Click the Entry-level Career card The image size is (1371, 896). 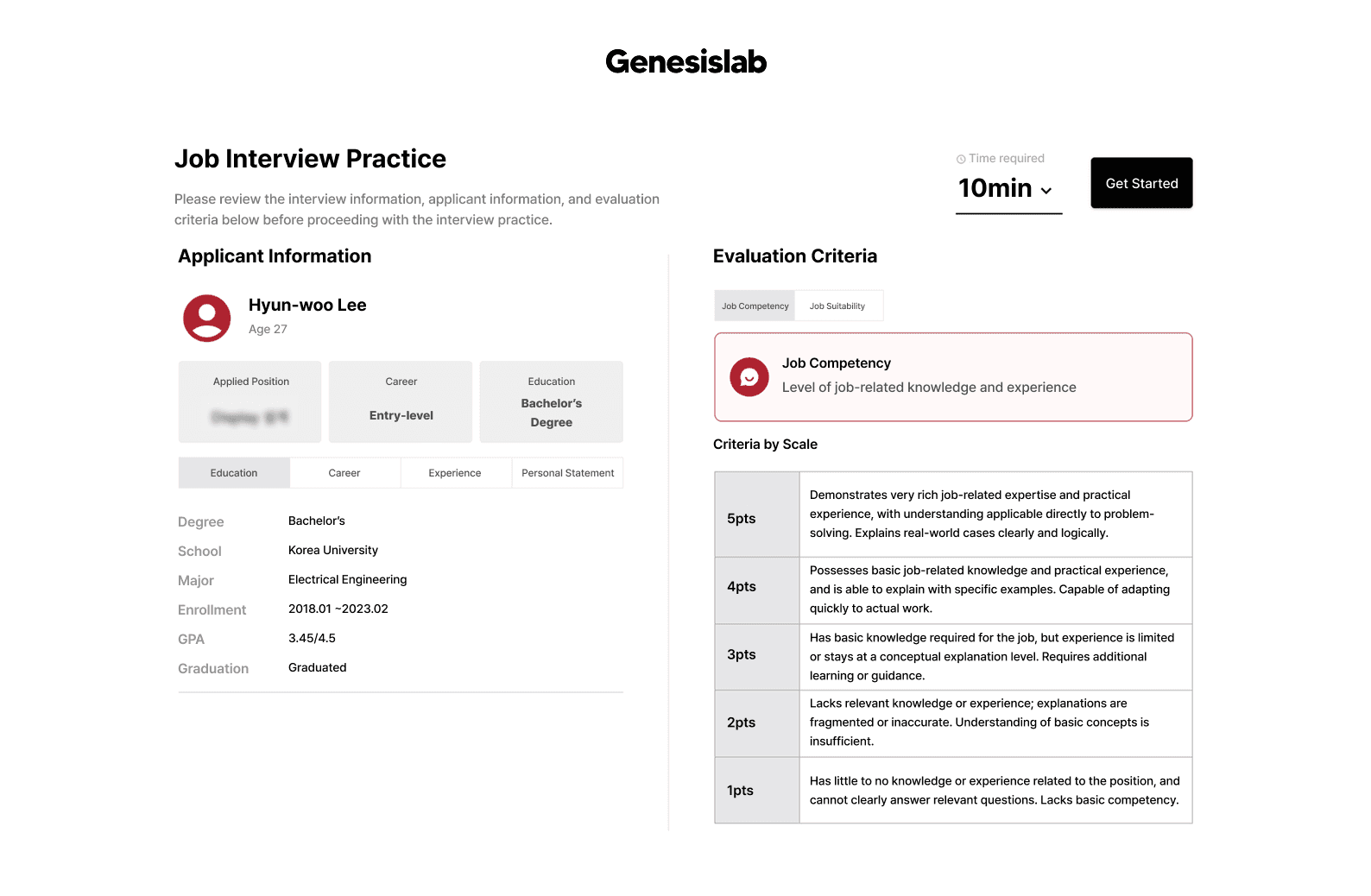pyautogui.click(x=401, y=402)
